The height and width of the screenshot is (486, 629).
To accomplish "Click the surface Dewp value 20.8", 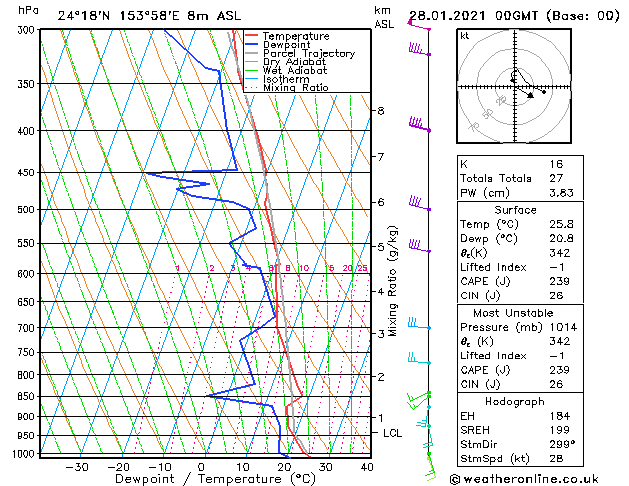I will (561, 239).
